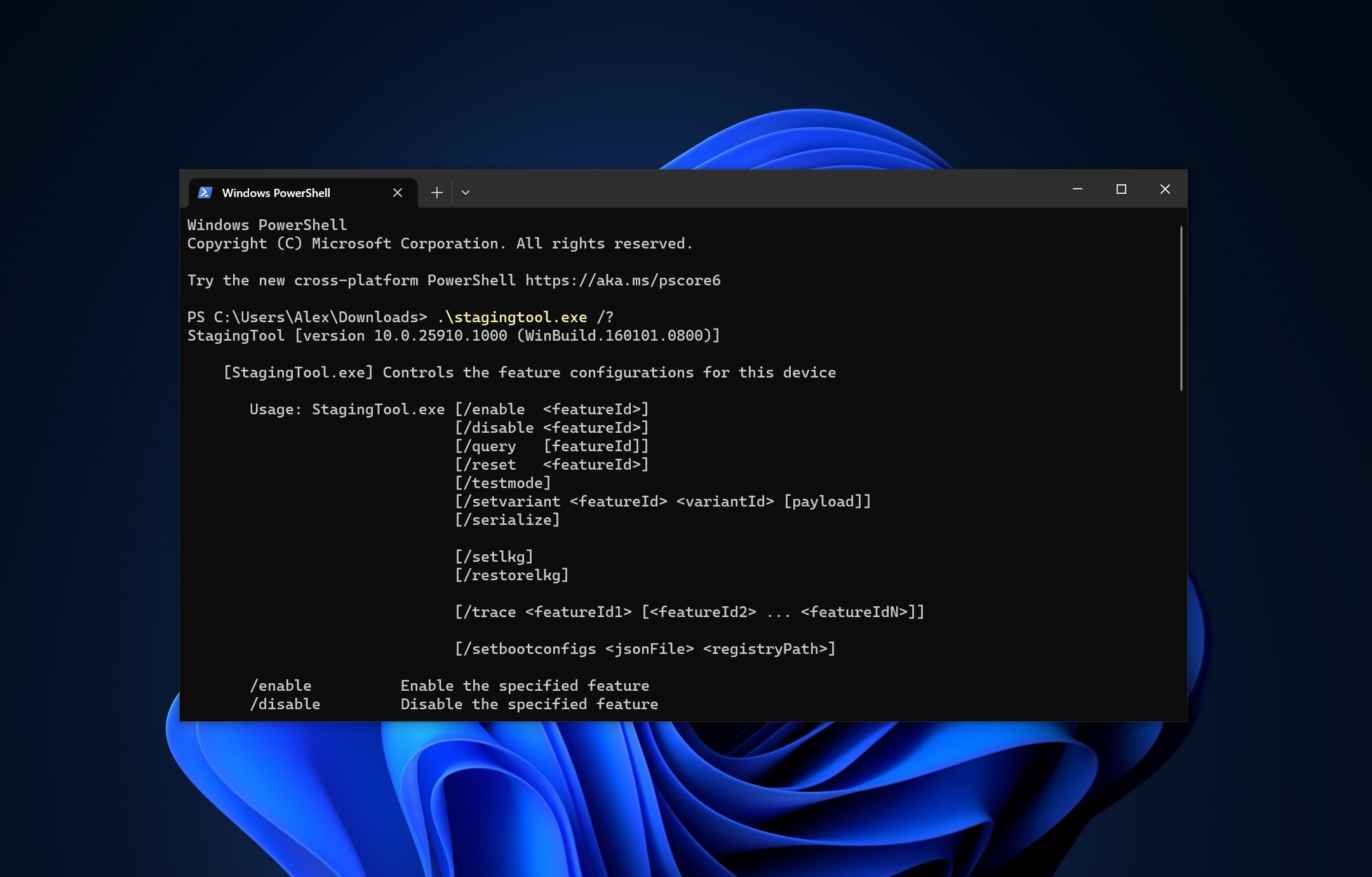Click the 'Copyright (C) Microsoft Corporation' line
The image size is (1372, 877).
coord(440,243)
